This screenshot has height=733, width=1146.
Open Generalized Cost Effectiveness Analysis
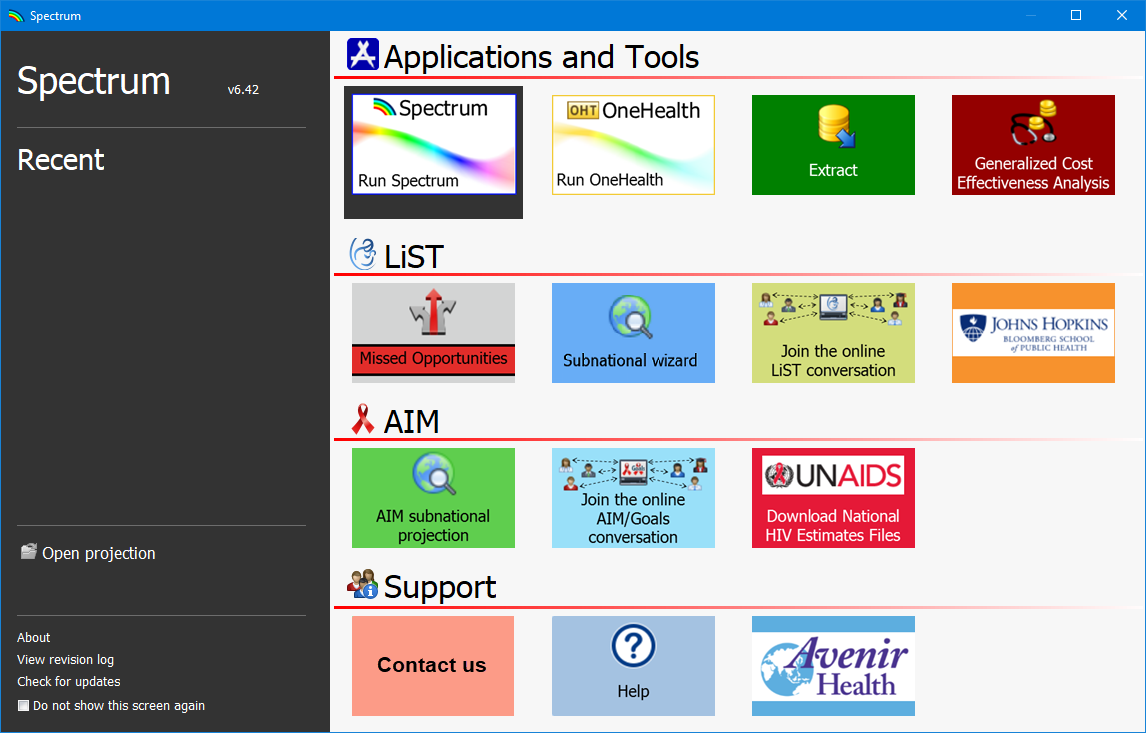point(1033,145)
